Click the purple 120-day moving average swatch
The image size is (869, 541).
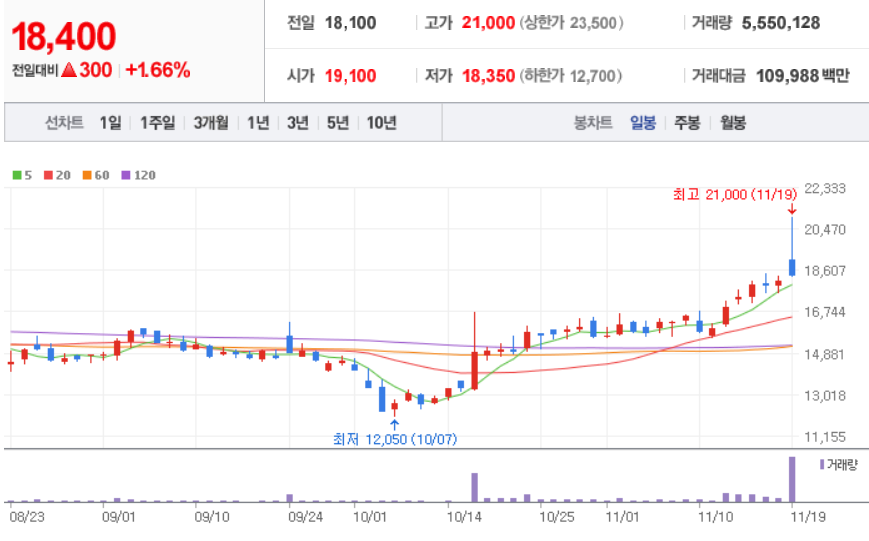126,175
